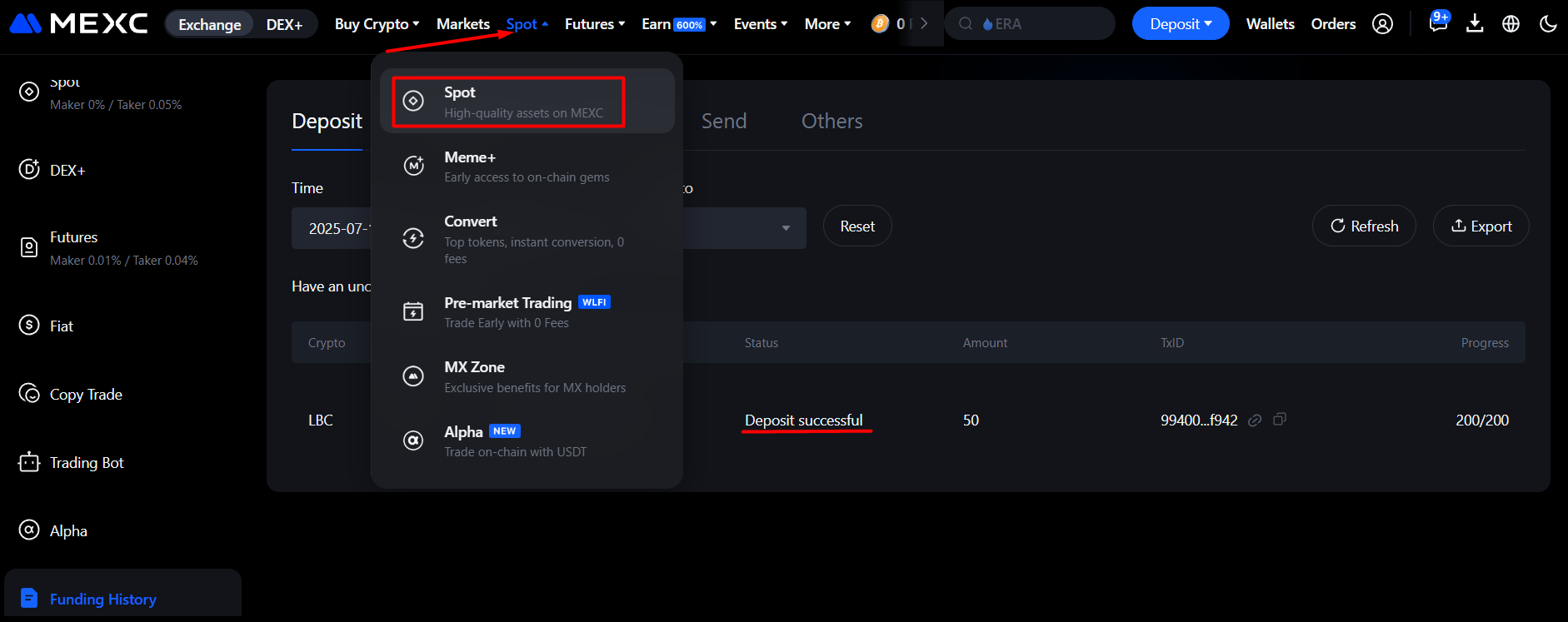Click the Fiat icon in sidebar

coord(29,326)
